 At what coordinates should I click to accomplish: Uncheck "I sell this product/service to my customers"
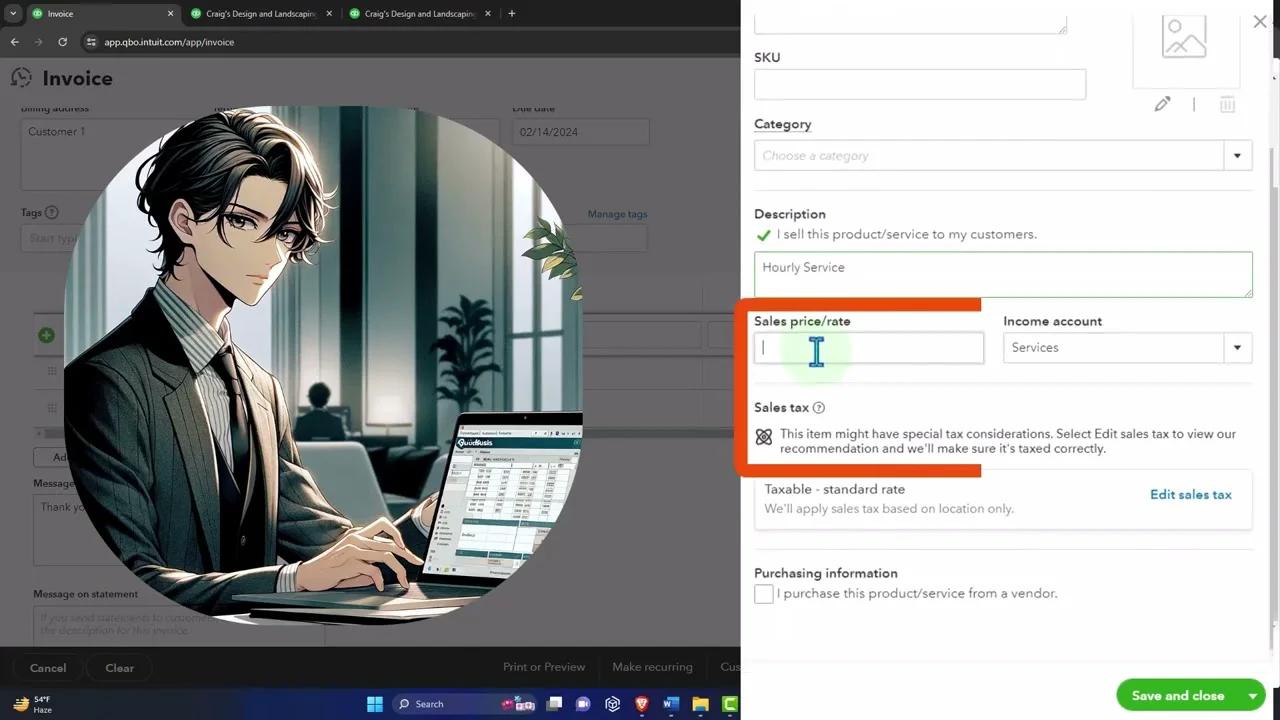coord(764,234)
